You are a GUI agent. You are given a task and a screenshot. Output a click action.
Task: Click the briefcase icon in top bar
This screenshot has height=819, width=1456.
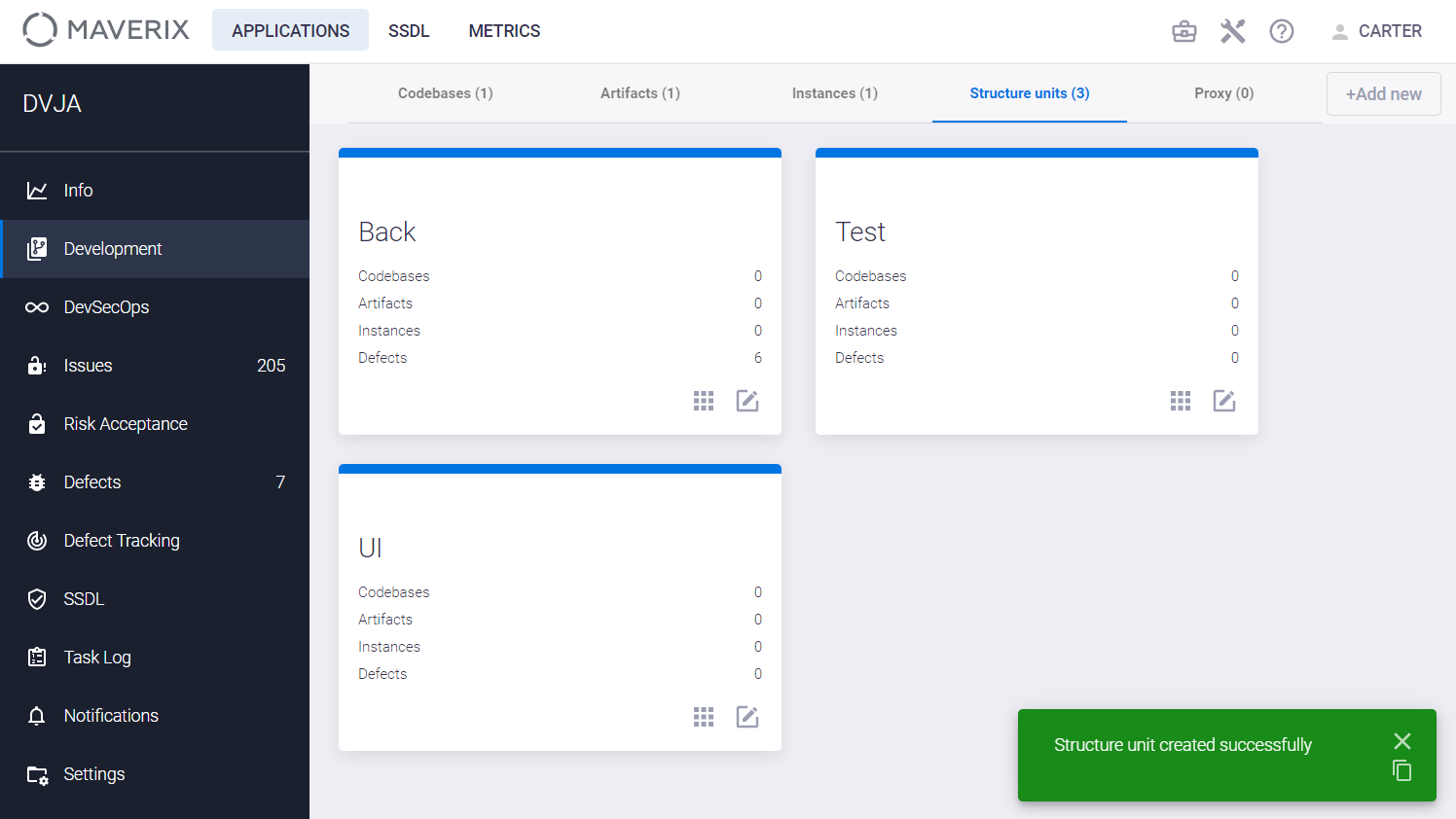pos(1183,31)
